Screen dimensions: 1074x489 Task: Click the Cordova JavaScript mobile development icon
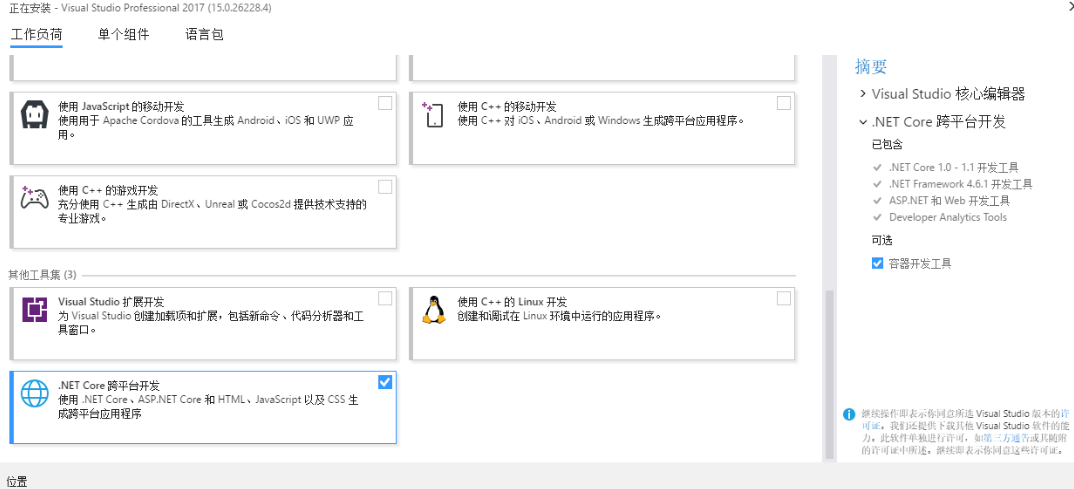click(34, 114)
